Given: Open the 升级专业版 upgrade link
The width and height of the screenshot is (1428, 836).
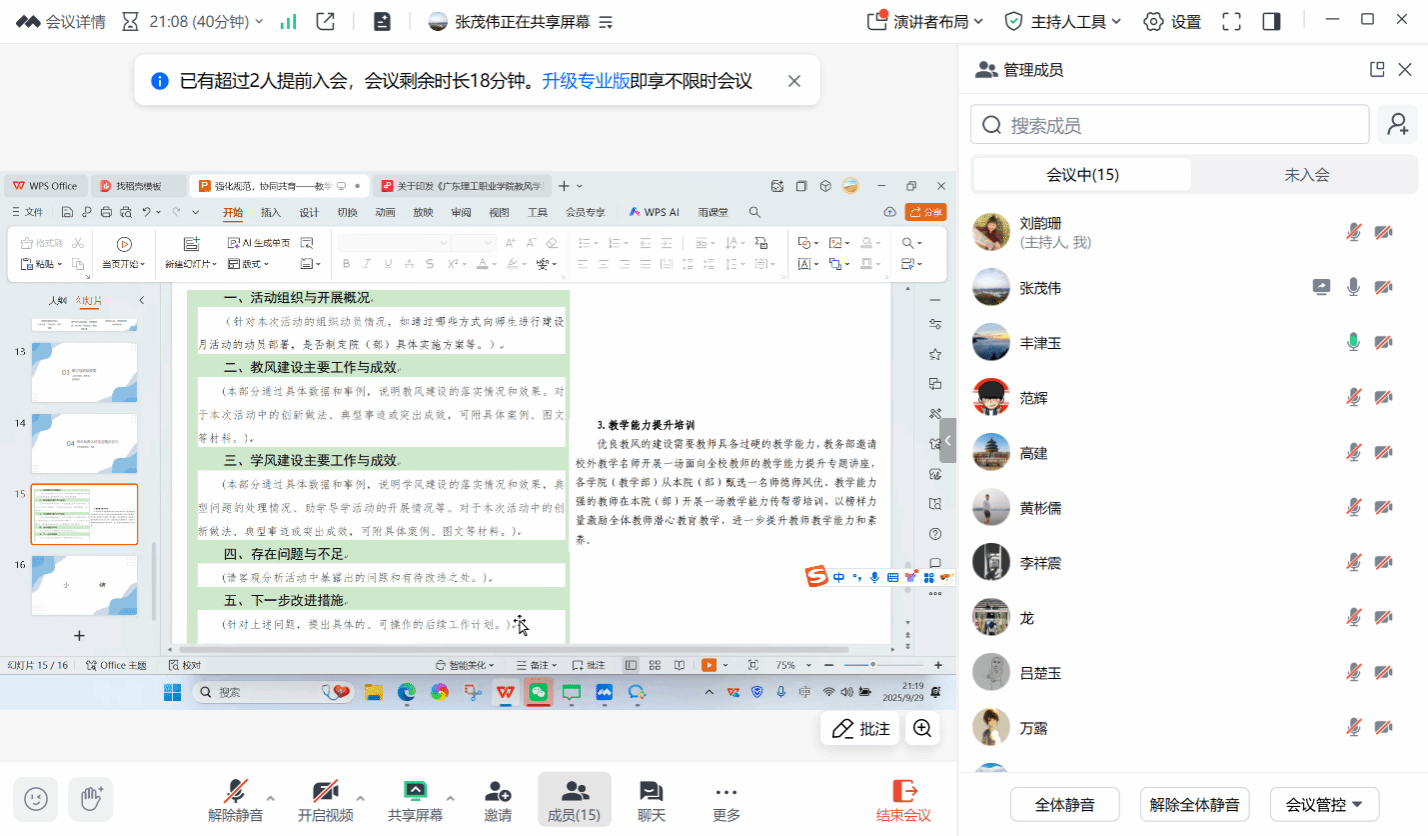Looking at the screenshot, I should pos(586,81).
